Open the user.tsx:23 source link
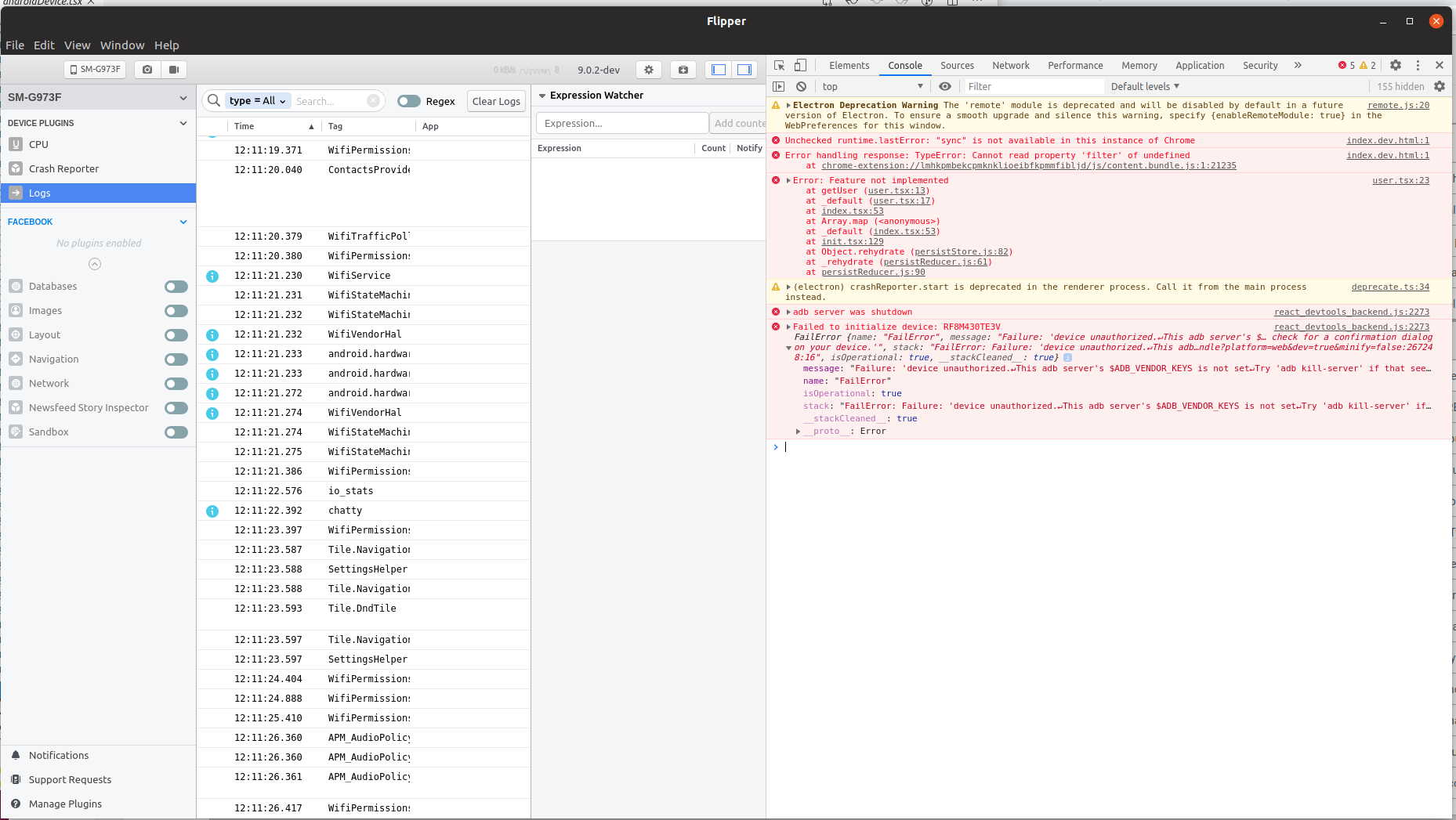 point(1400,180)
